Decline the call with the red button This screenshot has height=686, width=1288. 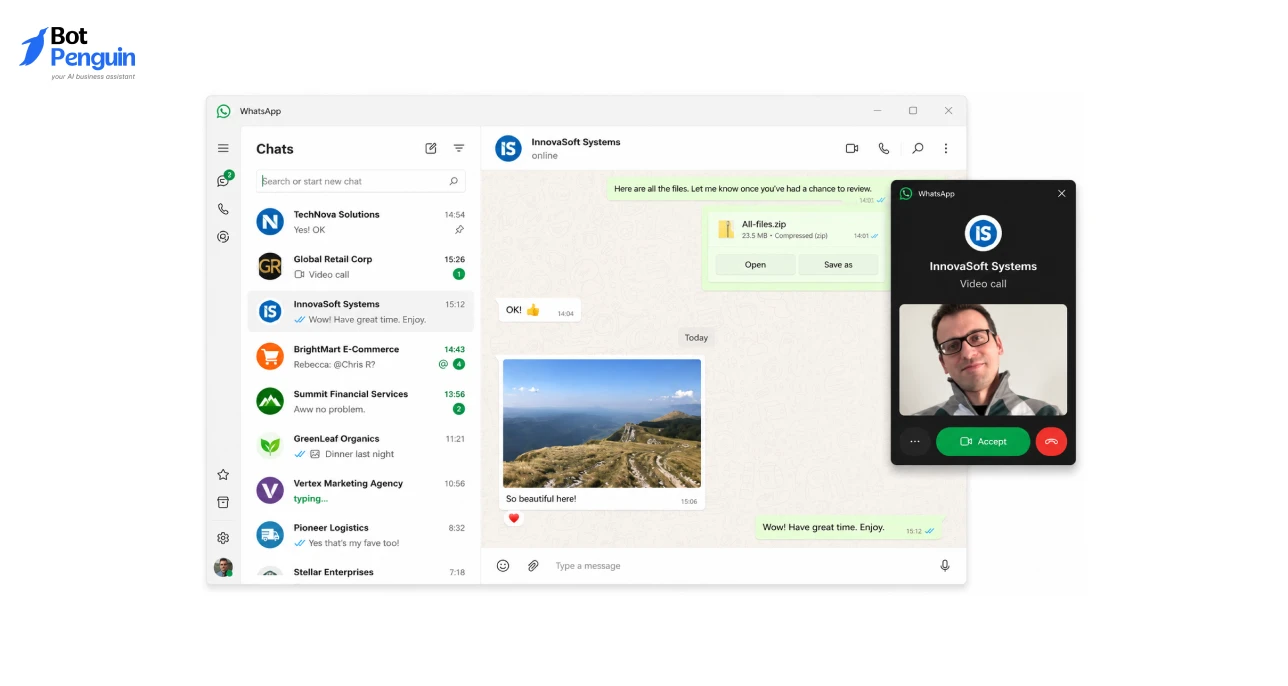point(1051,441)
